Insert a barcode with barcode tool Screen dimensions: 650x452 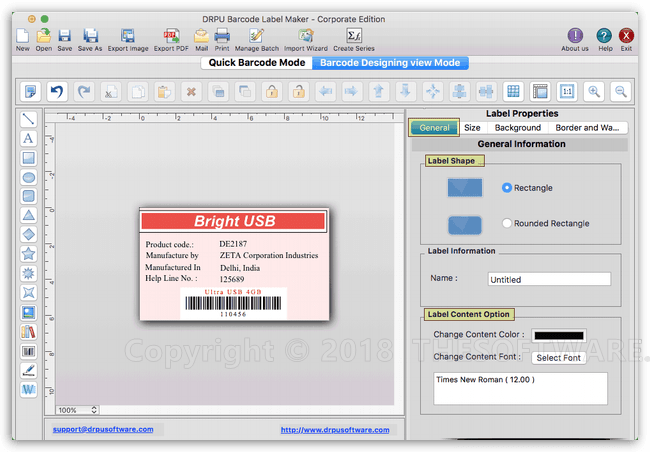[x=29, y=351]
